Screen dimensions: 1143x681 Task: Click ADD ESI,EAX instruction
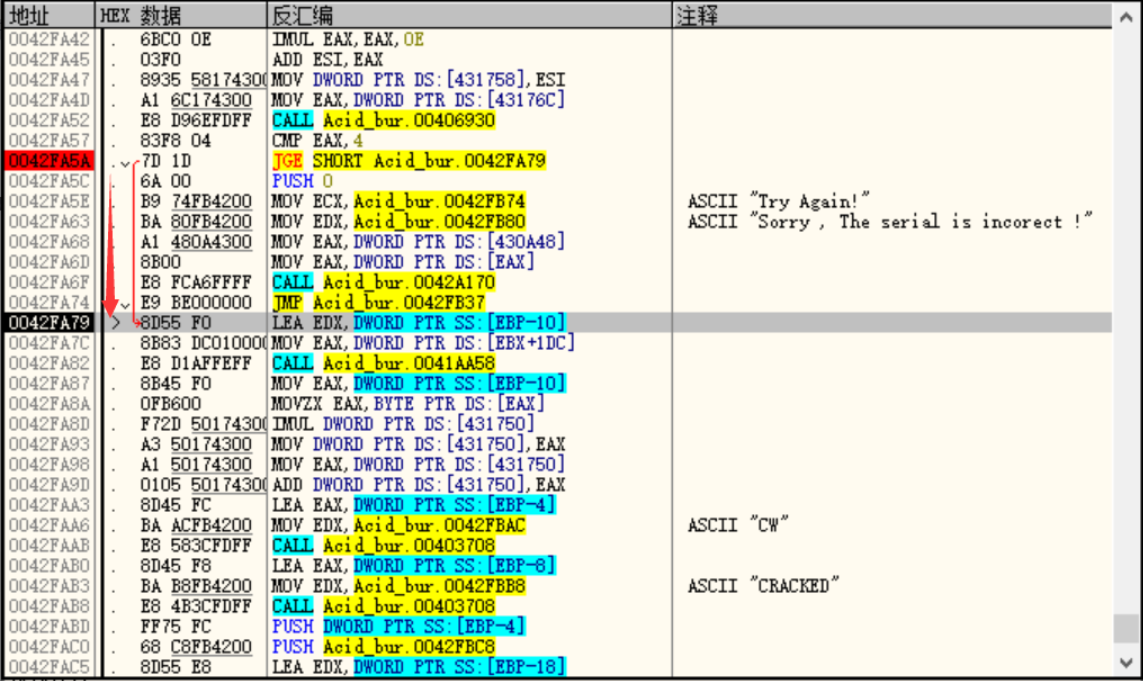pos(327,60)
